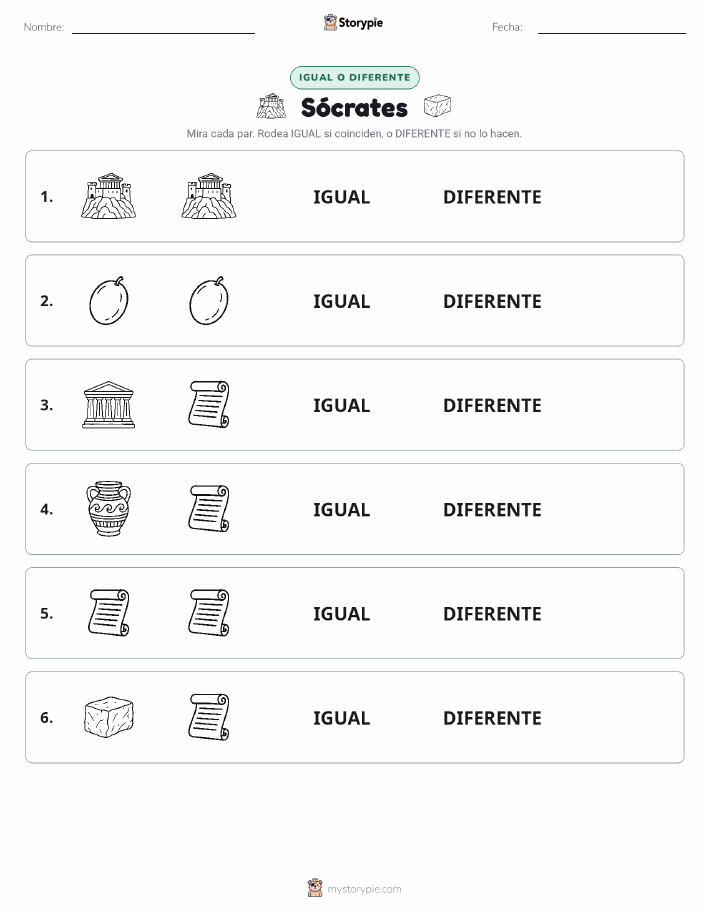Choose IGUAL for pair 5
Screen dimensions: 709x917
coord(342,613)
